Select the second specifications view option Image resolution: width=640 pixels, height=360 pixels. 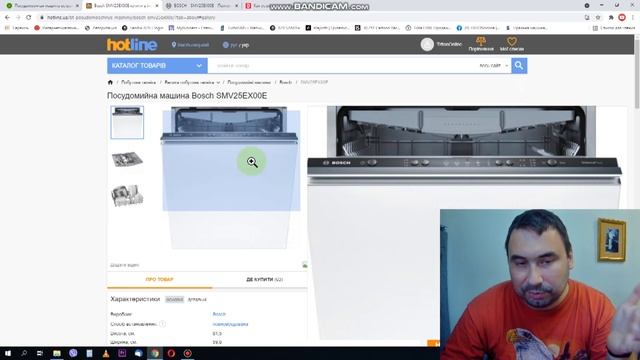197,300
